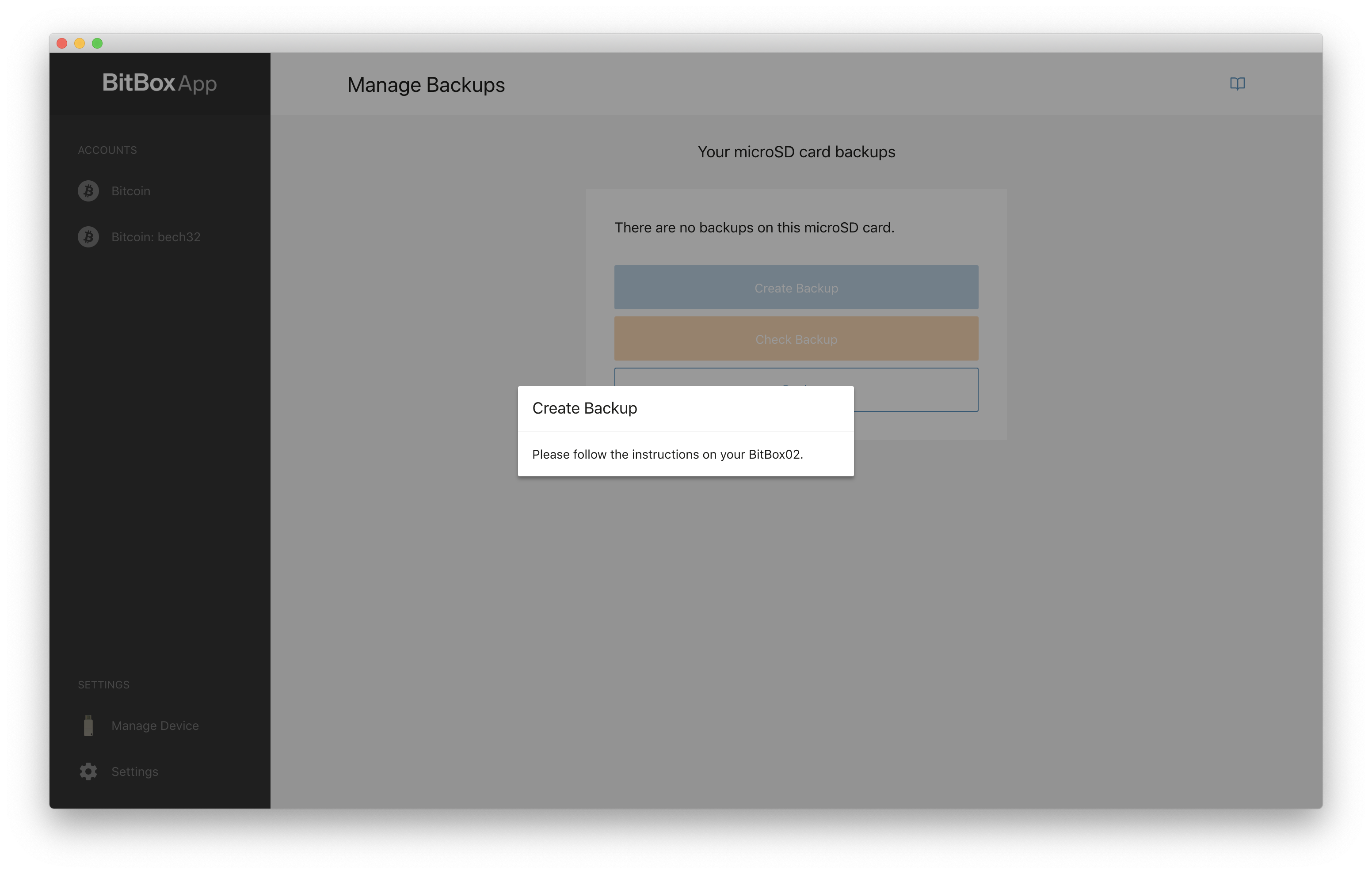Minimize the window with yellow button
The image size is (1372, 874).
coord(80,43)
